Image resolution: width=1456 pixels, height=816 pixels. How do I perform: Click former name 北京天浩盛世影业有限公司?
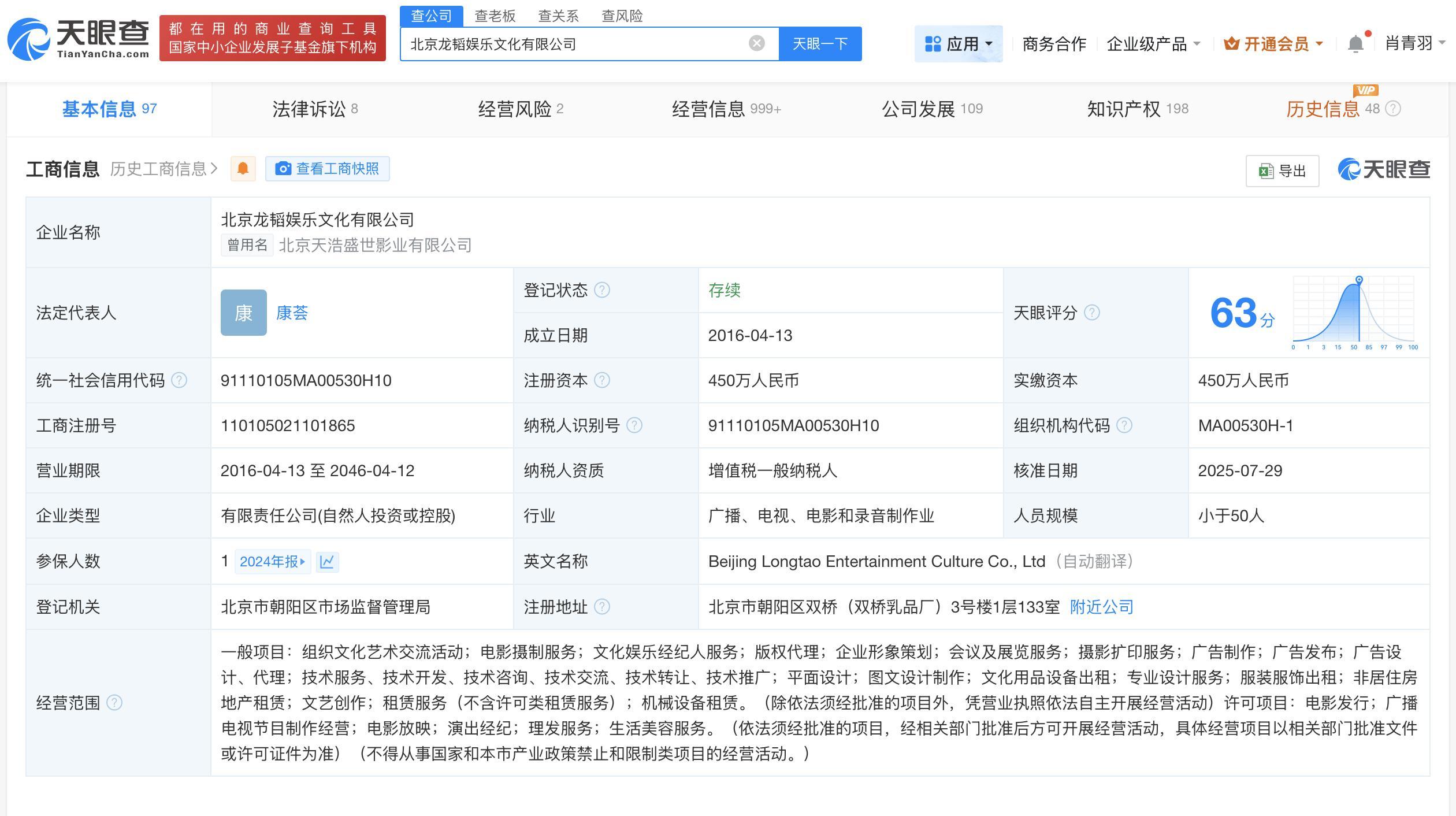pyautogui.click(x=375, y=245)
